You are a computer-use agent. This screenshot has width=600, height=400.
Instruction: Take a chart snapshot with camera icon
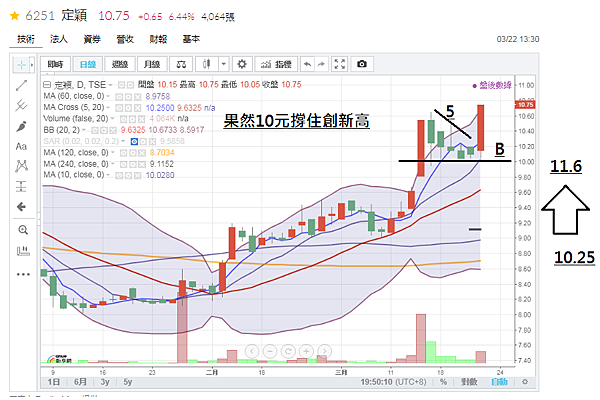[362, 64]
